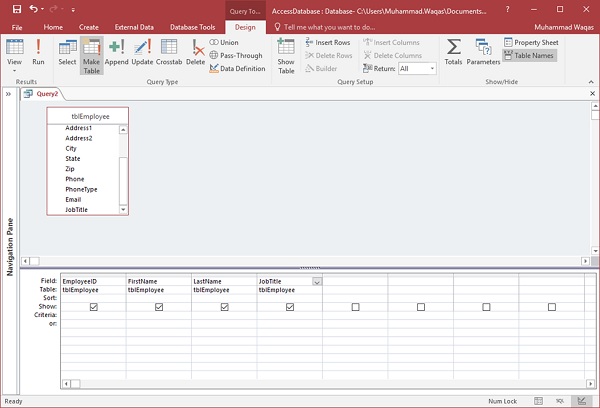Click the Email field in tblEmployee
The width and height of the screenshot is (600, 408).
click(74, 199)
